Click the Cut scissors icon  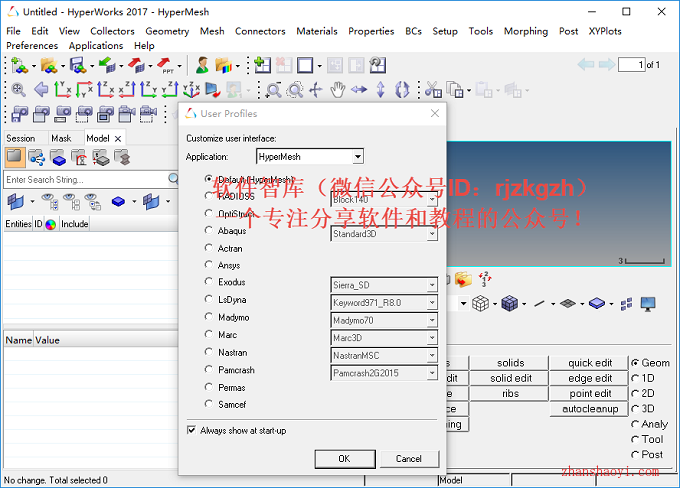[432, 90]
